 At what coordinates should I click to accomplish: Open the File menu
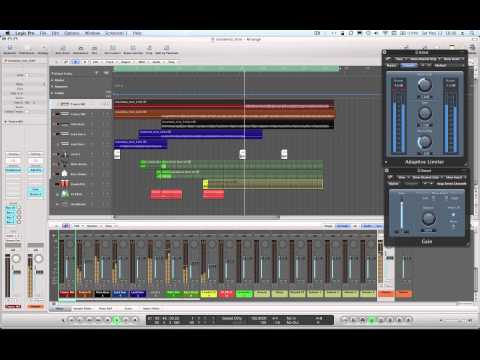[x=43, y=33]
